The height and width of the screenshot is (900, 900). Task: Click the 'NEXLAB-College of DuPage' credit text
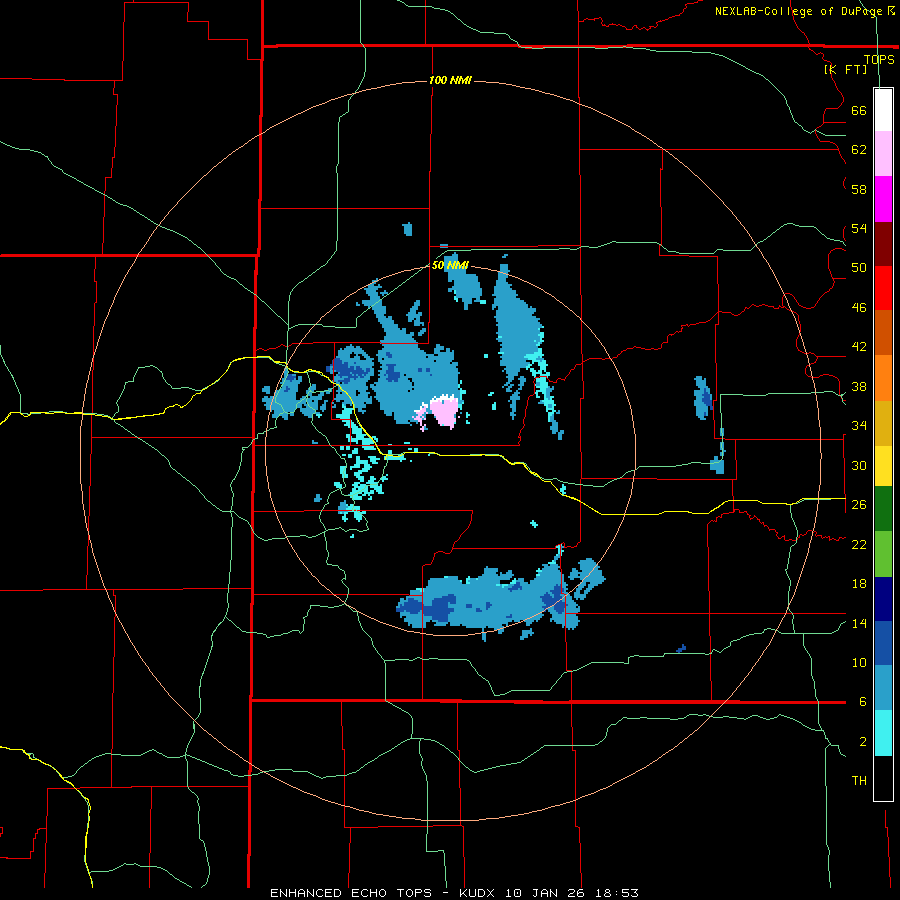797,11
